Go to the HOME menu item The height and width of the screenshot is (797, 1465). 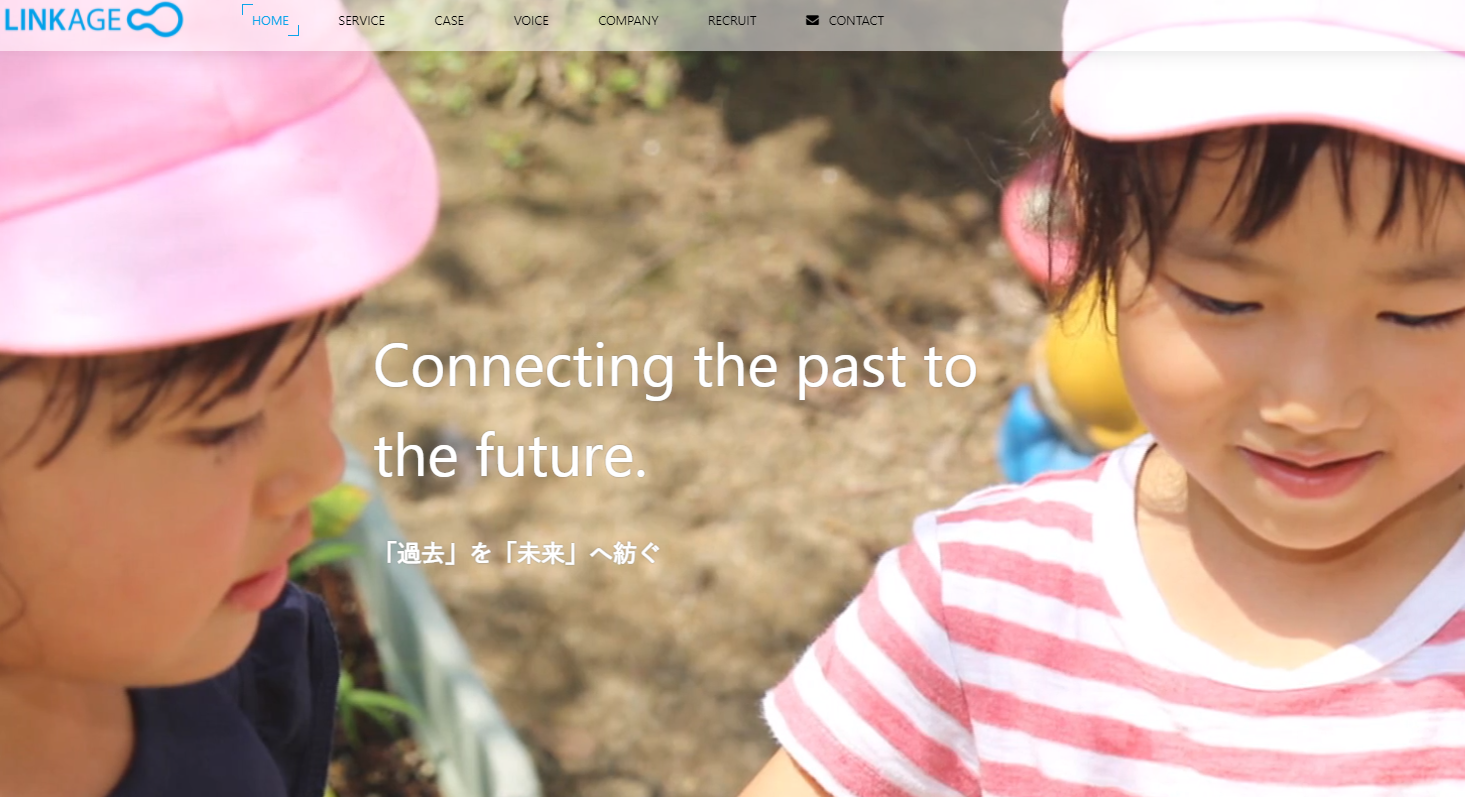tap(270, 20)
